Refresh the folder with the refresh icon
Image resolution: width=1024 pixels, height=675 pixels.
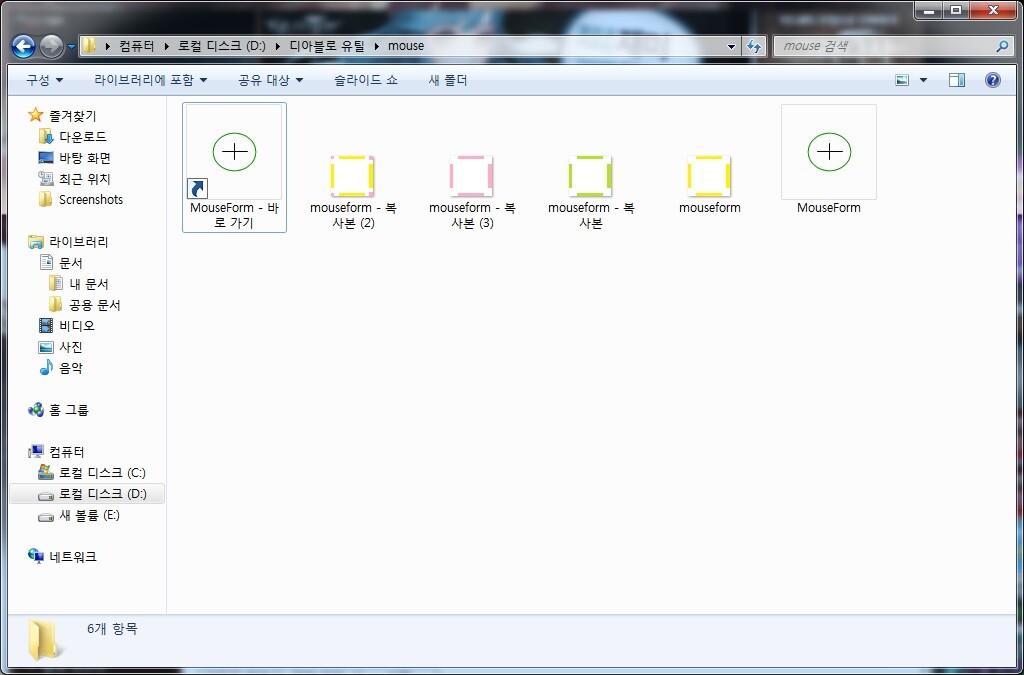754,46
